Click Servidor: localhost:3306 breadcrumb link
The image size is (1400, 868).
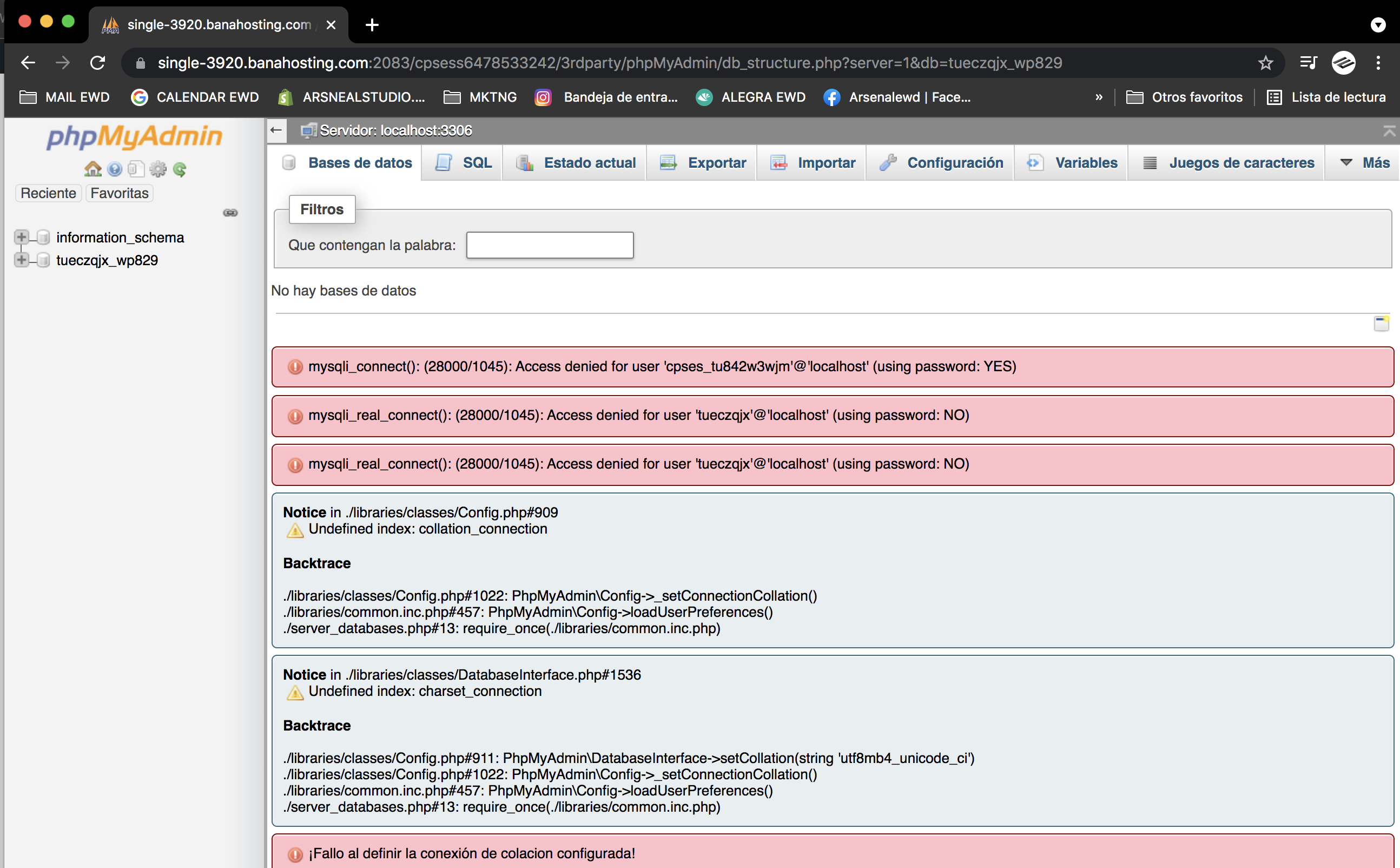coord(396,130)
